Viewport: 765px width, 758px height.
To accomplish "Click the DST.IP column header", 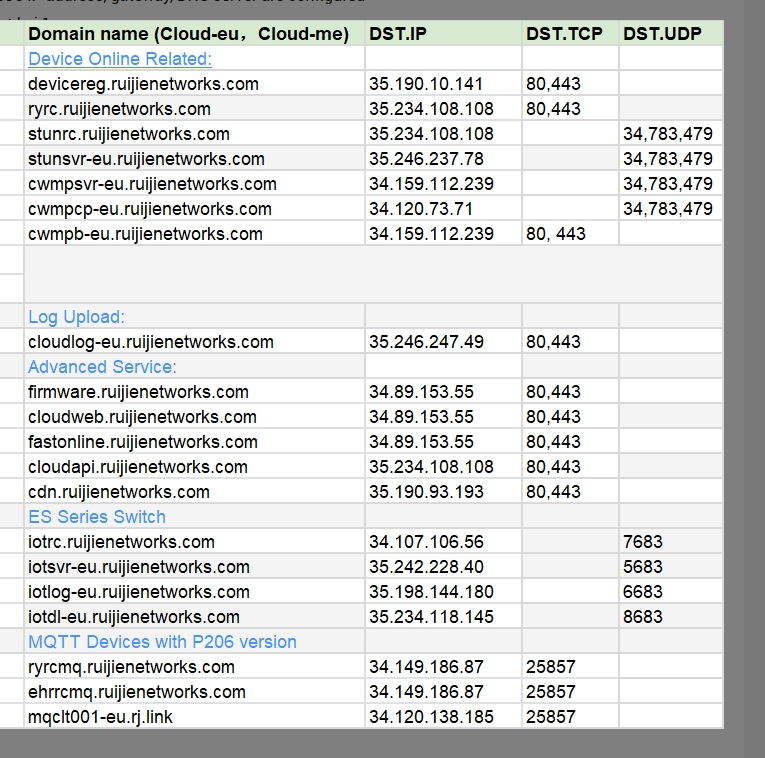I will (398, 34).
